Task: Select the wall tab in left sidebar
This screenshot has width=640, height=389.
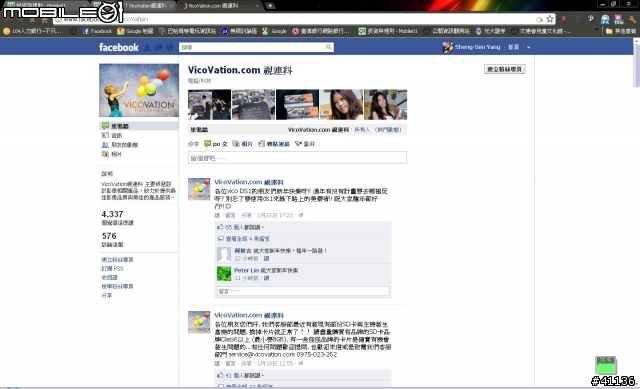Action: (139, 126)
